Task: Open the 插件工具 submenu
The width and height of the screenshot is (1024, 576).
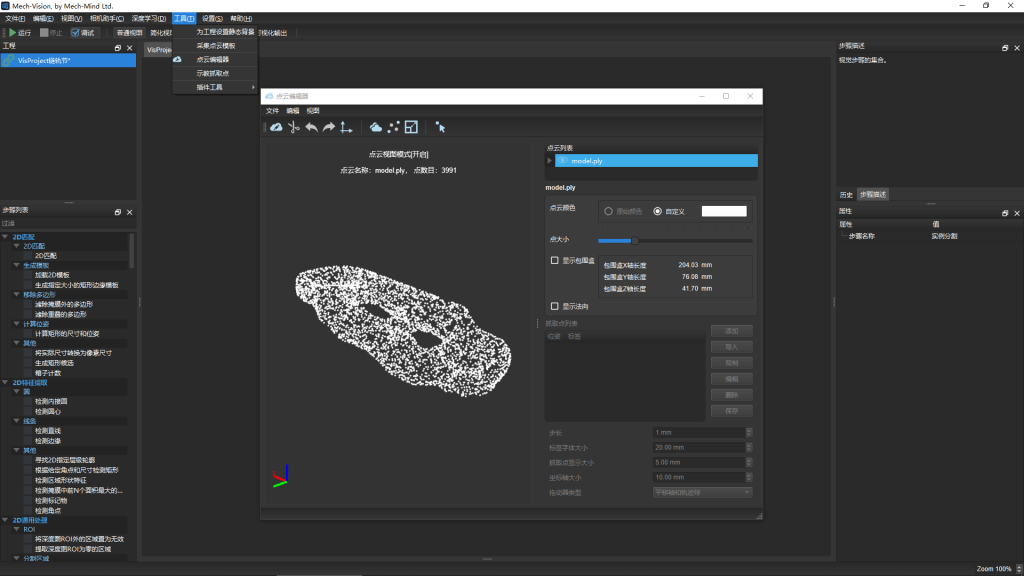Action: point(214,87)
